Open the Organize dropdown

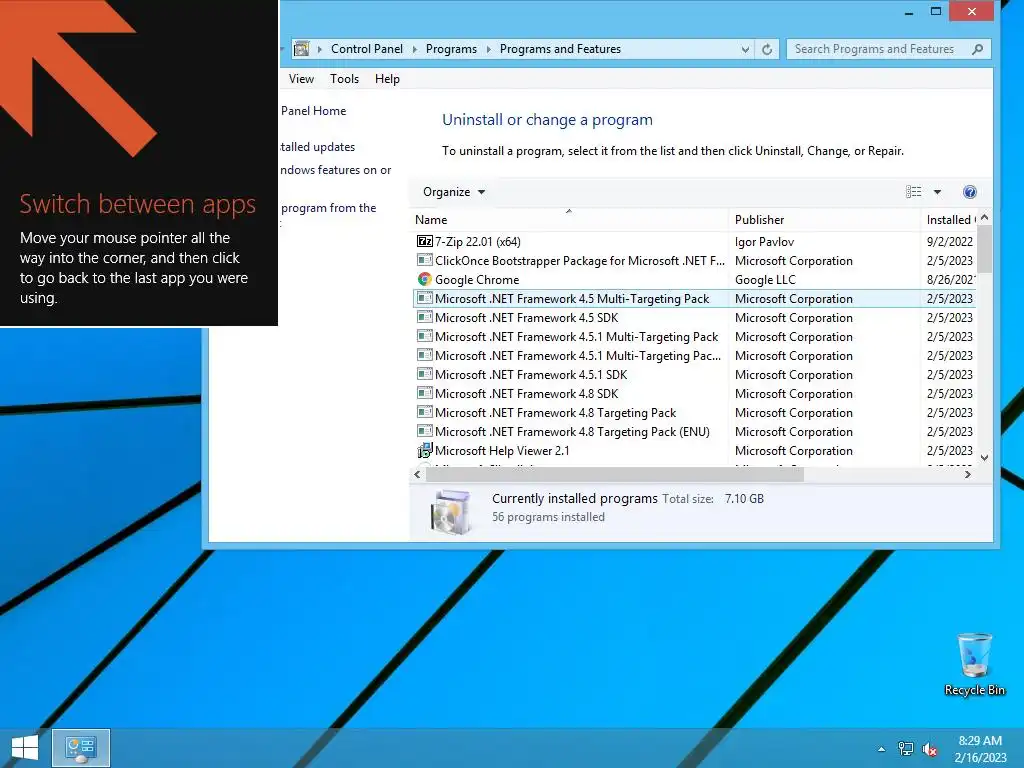[x=453, y=192]
